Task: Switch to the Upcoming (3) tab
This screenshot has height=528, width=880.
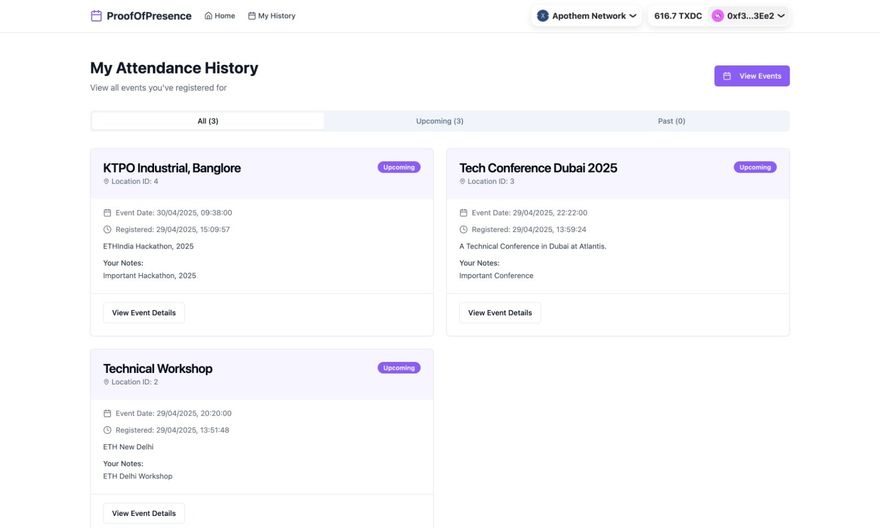Action: coord(440,121)
